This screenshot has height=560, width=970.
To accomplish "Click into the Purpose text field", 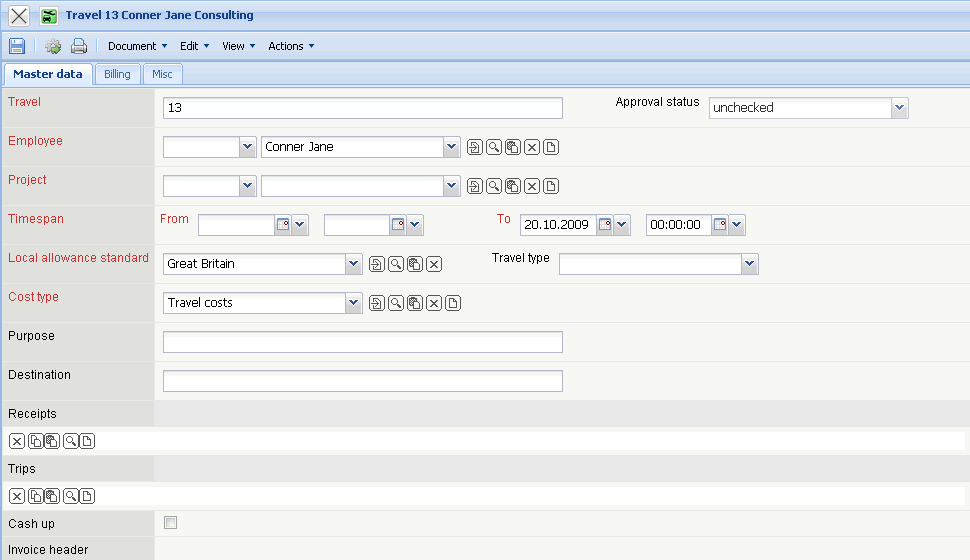I will point(362,342).
